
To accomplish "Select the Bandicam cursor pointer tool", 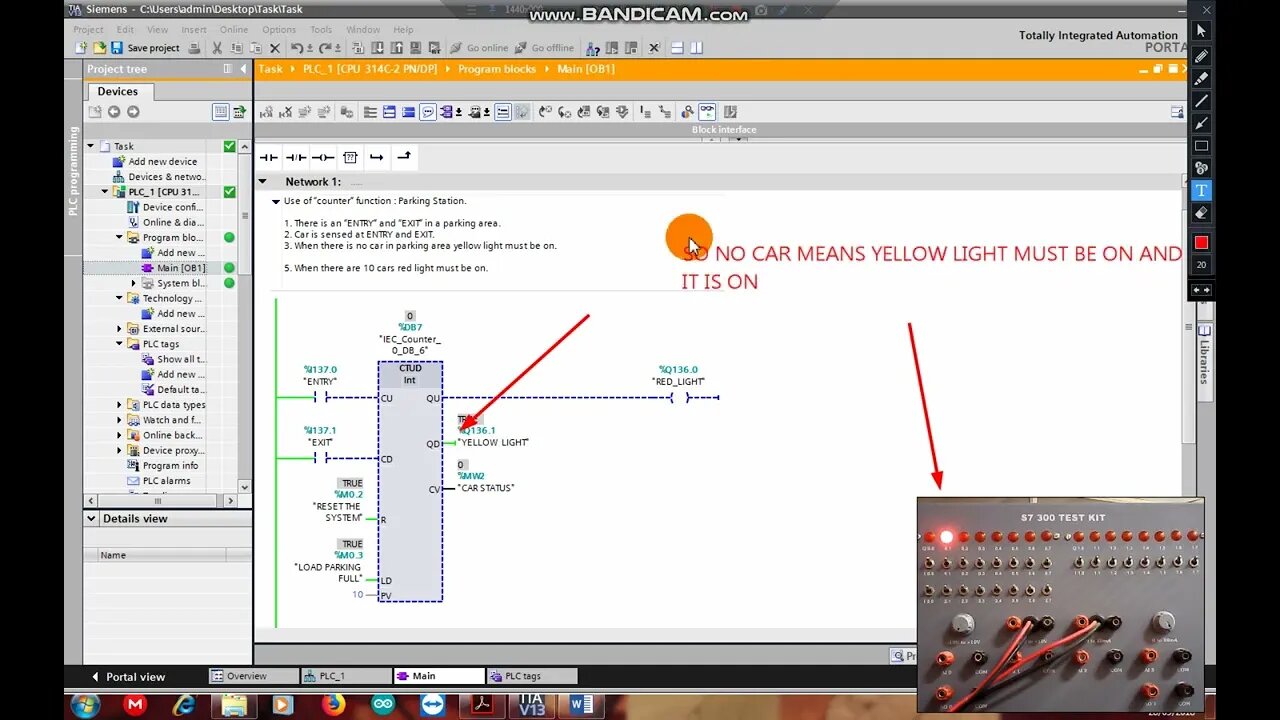I will pyautogui.click(x=1201, y=32).
